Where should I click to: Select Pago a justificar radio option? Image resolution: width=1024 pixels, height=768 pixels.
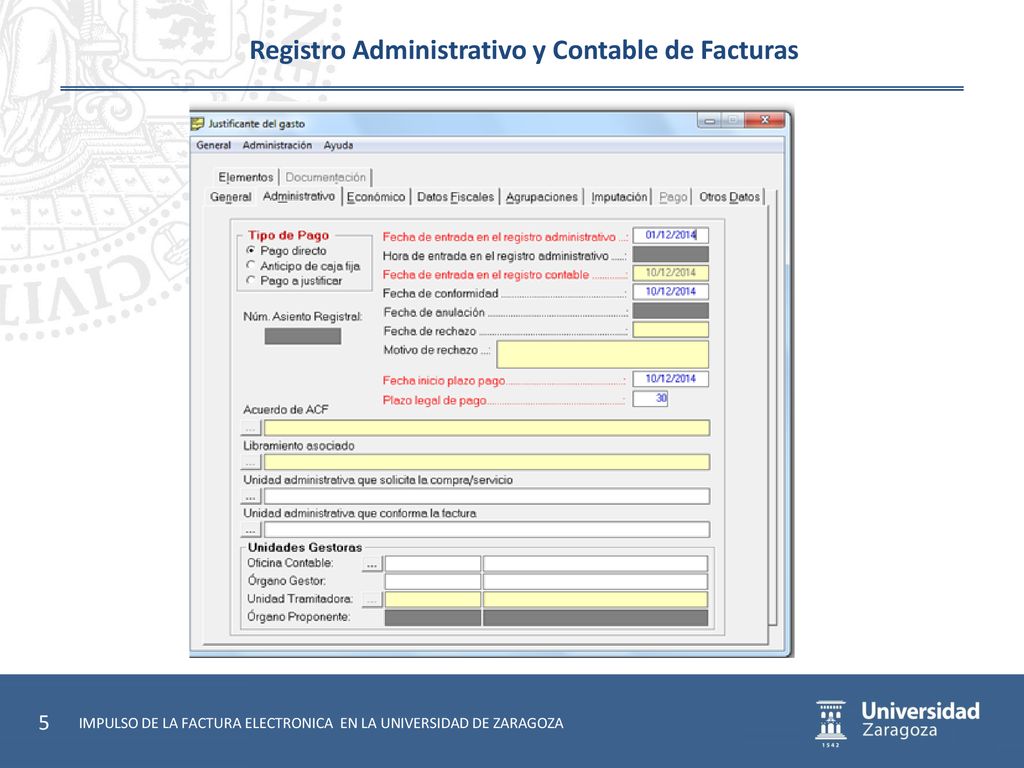click(x=251, y=280)
